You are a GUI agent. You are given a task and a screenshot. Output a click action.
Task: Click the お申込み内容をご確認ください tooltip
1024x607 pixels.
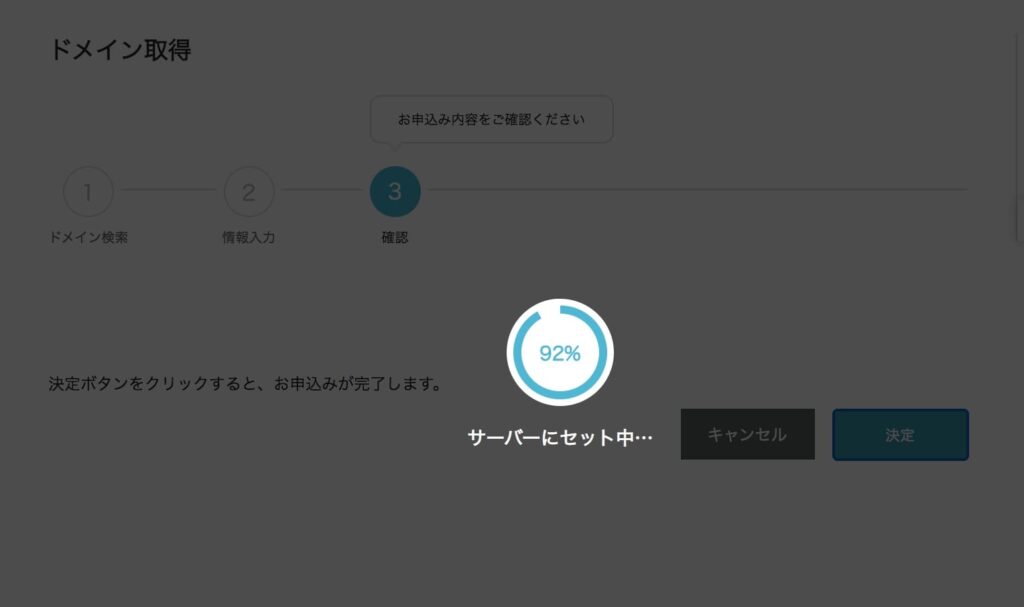point(491,120)
